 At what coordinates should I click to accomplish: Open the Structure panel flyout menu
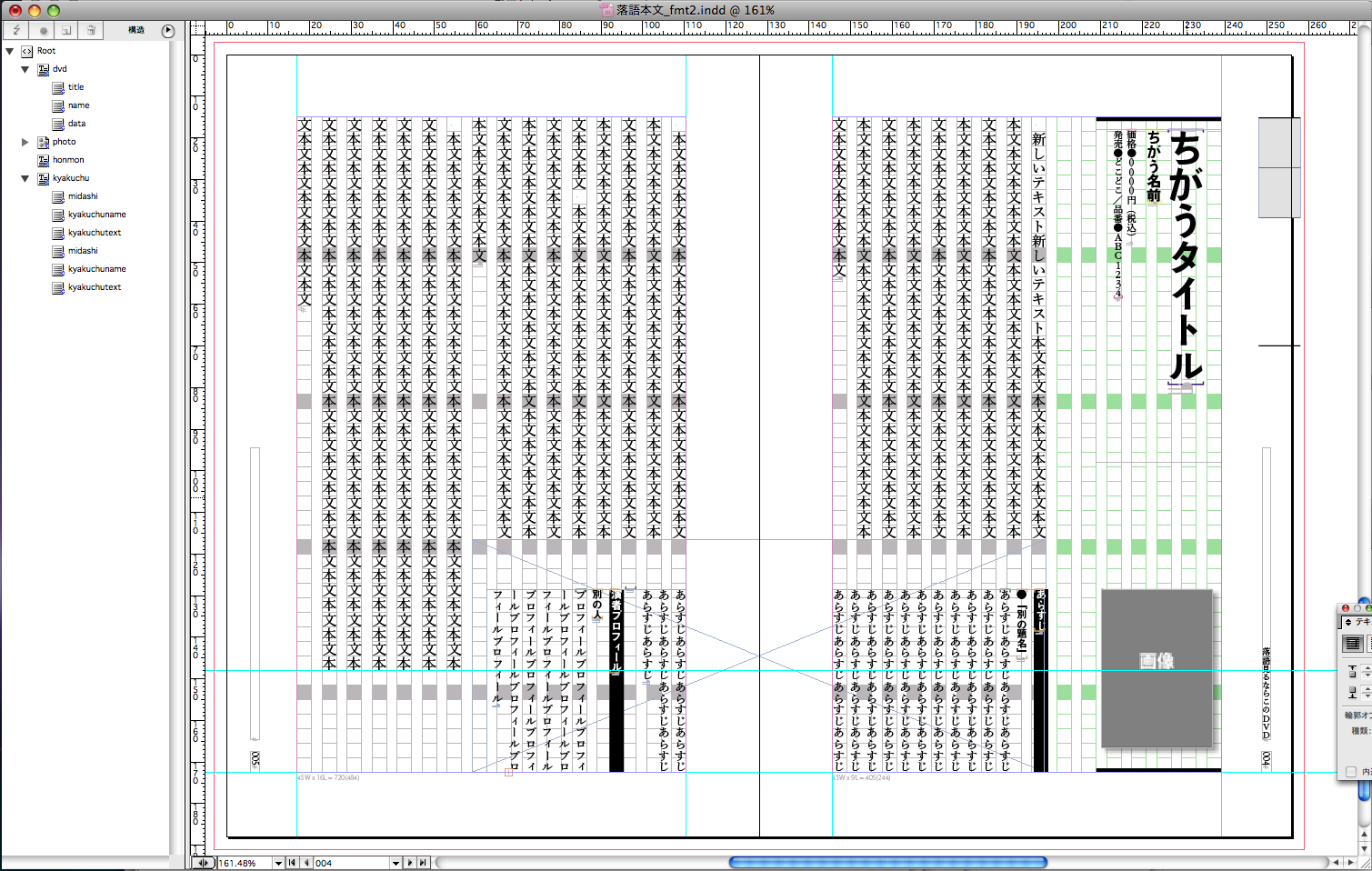pyautogui.click(x=168, y=30)
